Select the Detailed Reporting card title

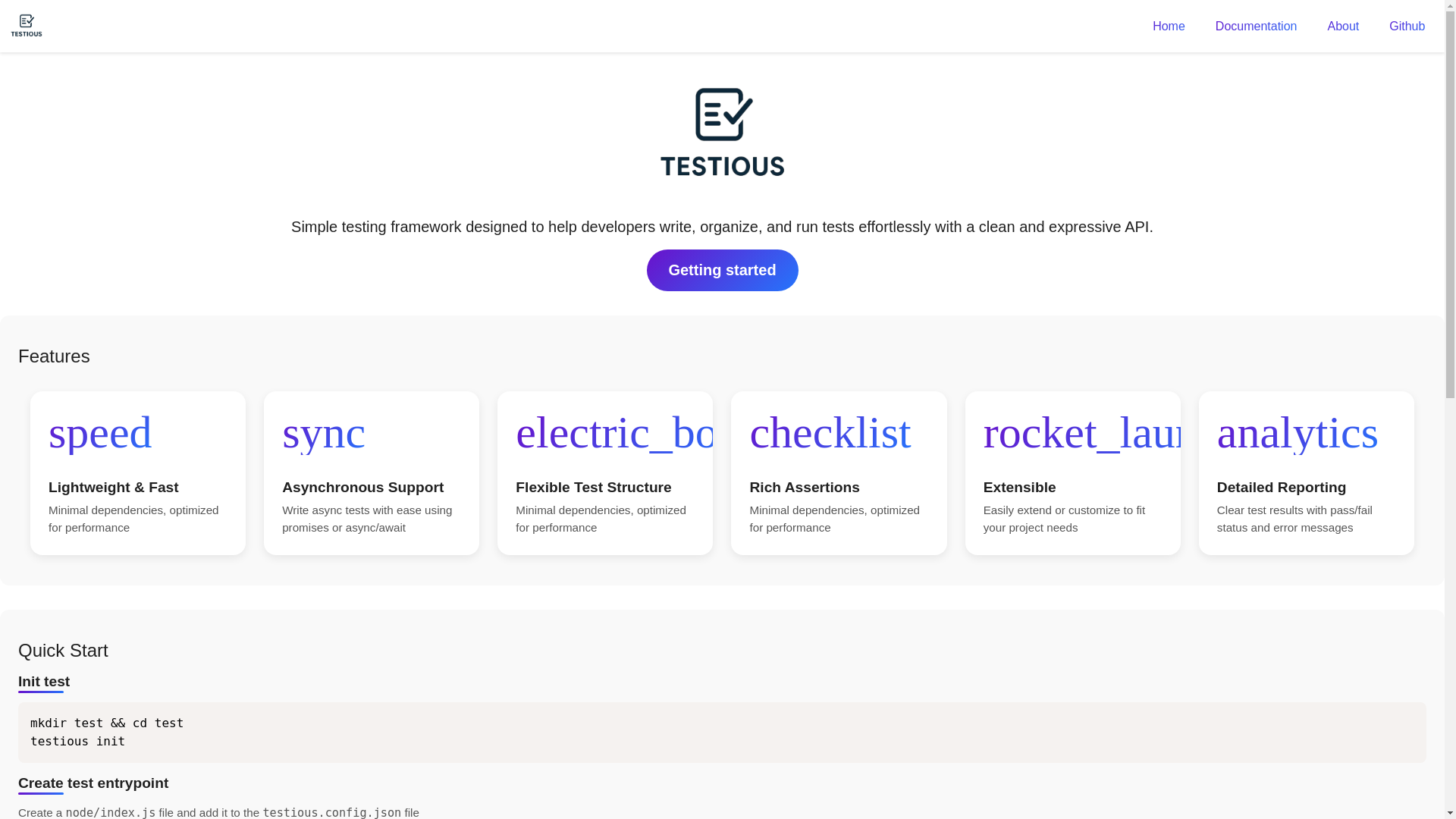1282,488
